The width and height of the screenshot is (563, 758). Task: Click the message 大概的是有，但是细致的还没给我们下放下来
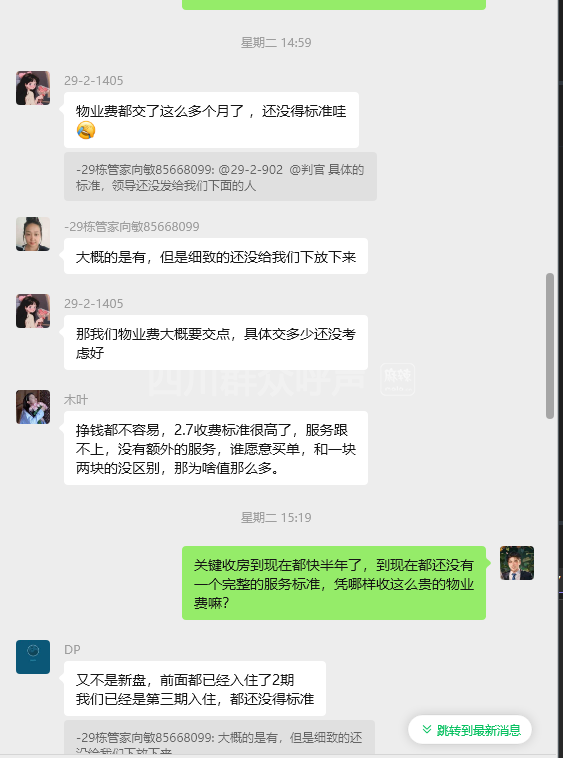216,256
